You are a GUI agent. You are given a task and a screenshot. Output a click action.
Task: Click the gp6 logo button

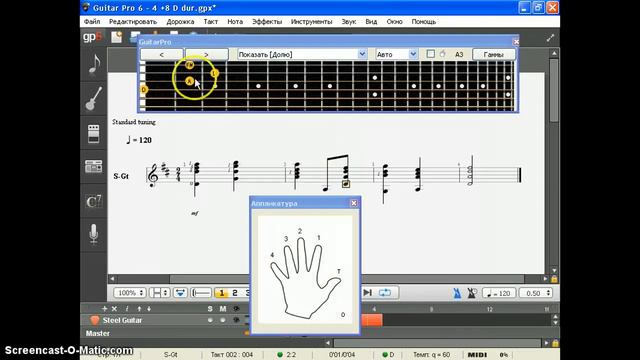93,37
